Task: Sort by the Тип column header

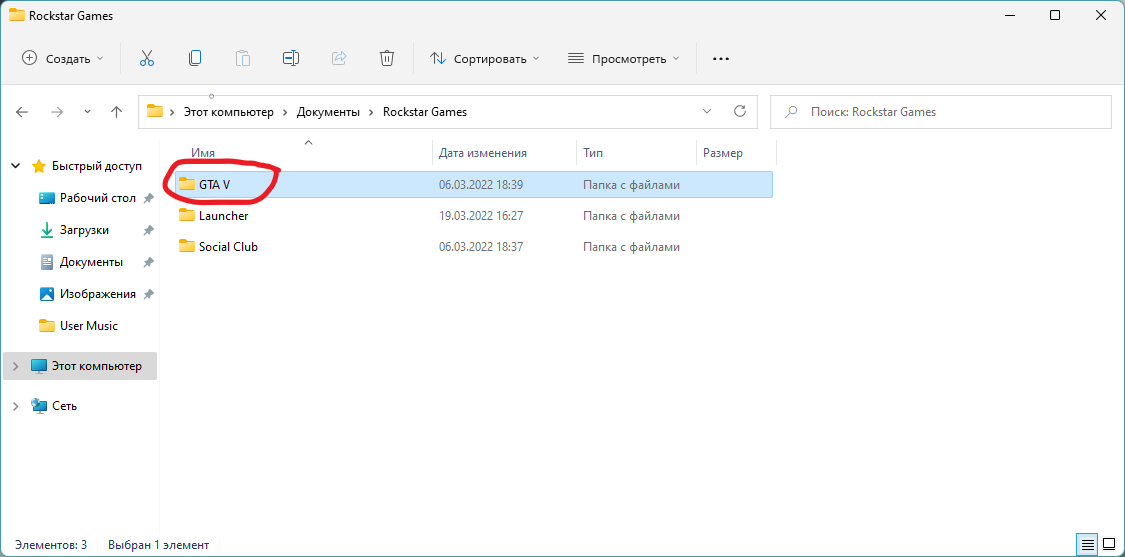Action: coord(593,153)
